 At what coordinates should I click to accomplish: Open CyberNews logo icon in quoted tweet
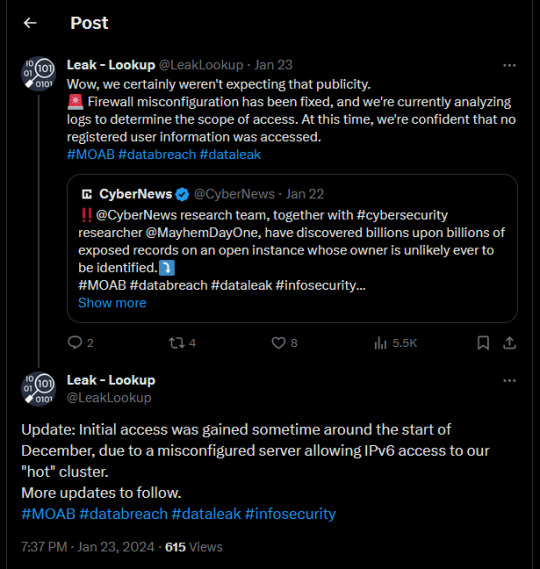coord(87,194)
